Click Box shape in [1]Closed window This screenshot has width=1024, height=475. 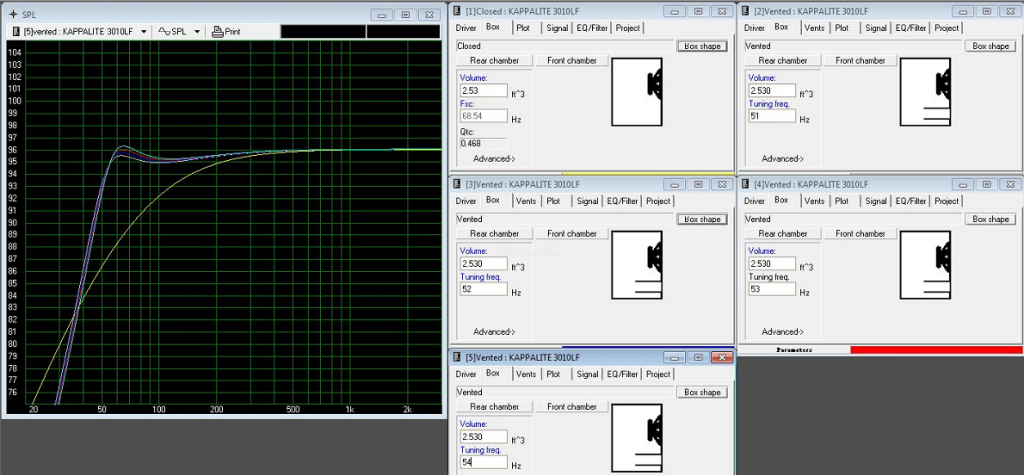pyautogui.click(x=702, y=46)
